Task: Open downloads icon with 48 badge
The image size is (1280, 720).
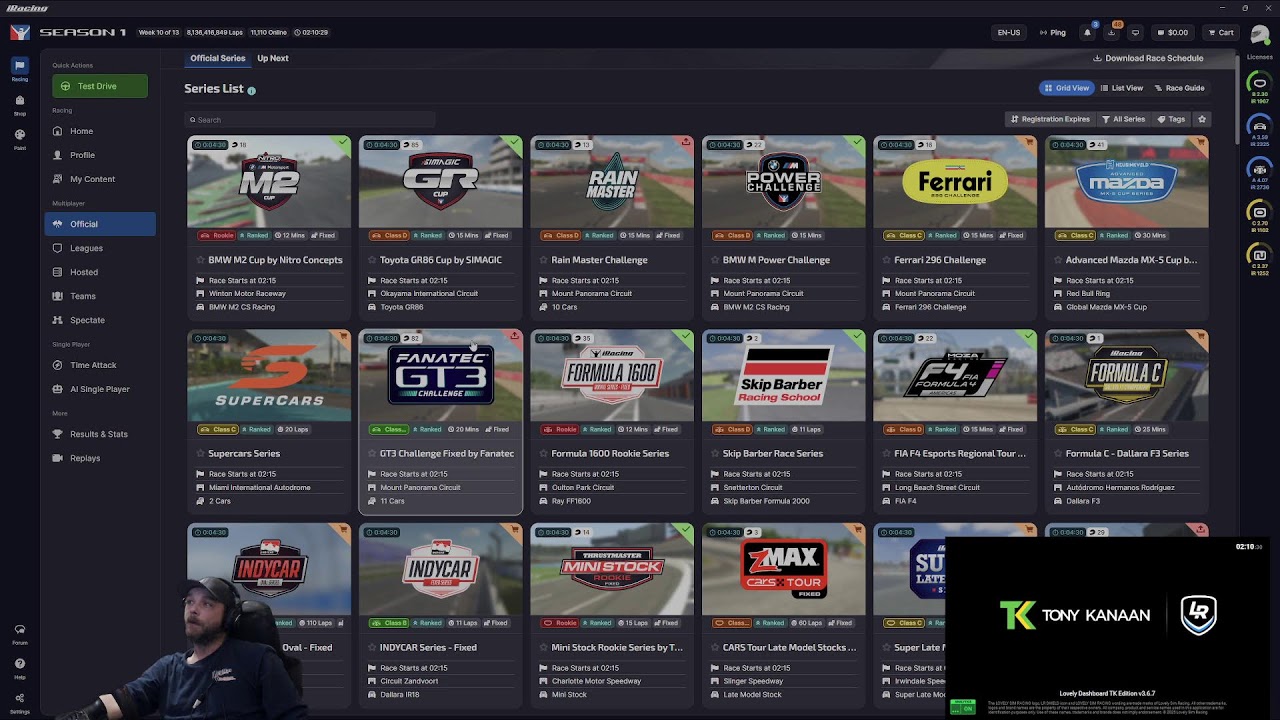Action: 1111,32
